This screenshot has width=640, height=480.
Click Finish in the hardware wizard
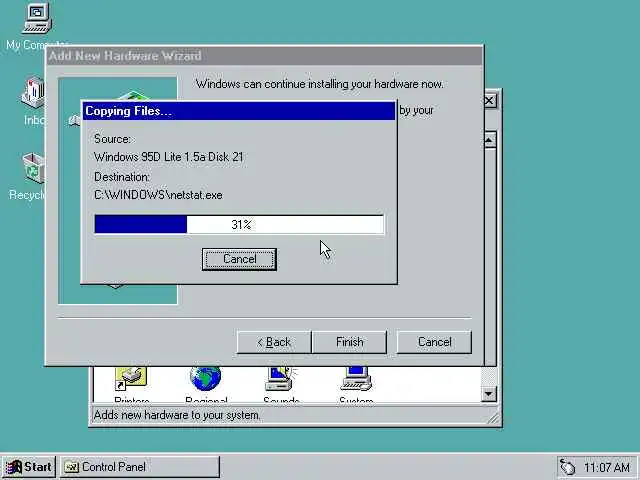click(x=349, y=342)
